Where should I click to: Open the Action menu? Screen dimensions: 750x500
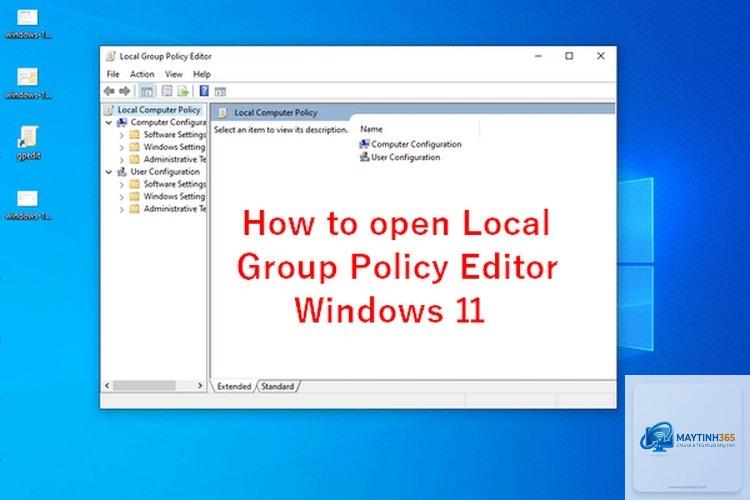tap(142, 74)
